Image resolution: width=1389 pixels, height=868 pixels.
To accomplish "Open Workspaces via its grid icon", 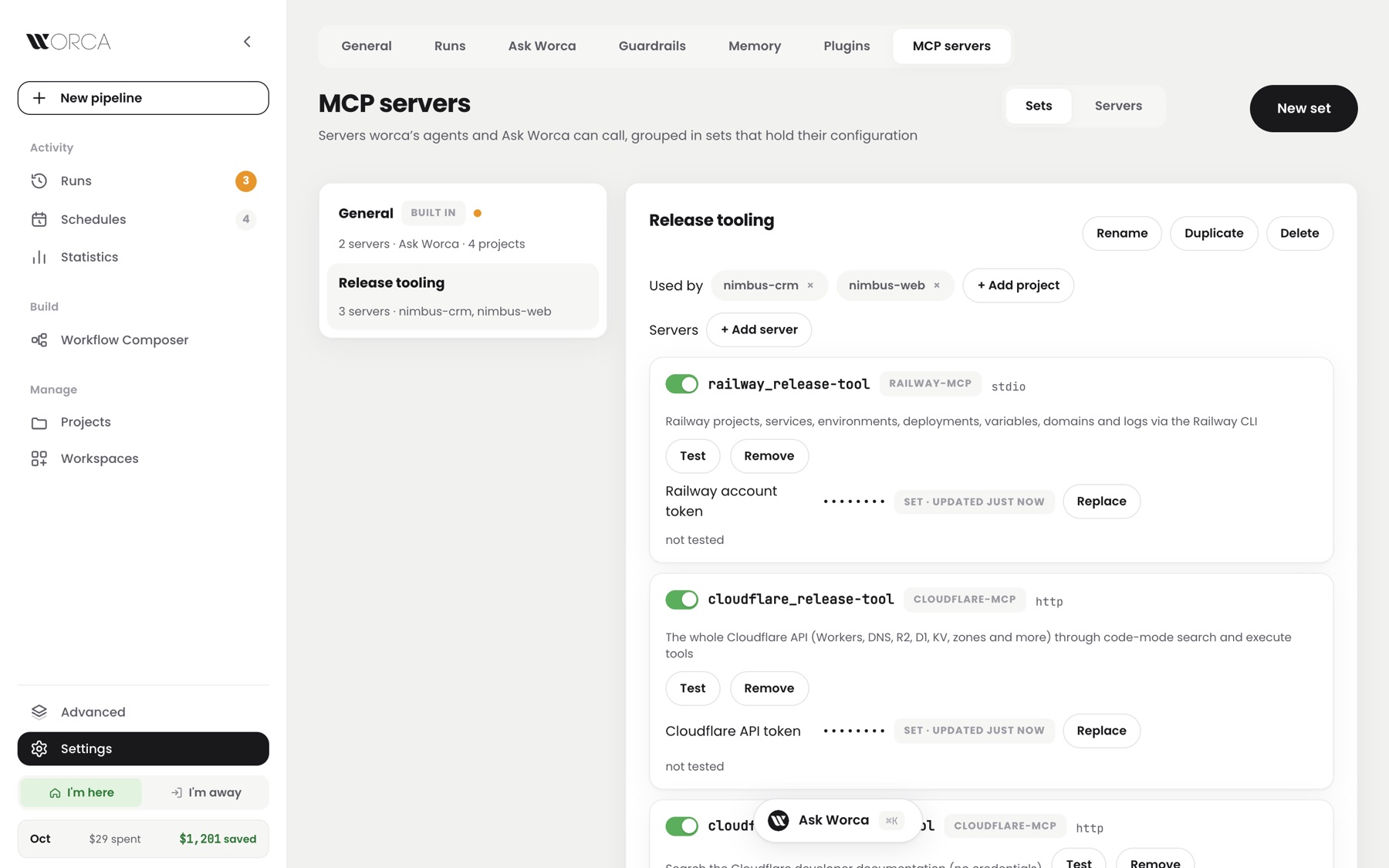I will coord(39,458).
